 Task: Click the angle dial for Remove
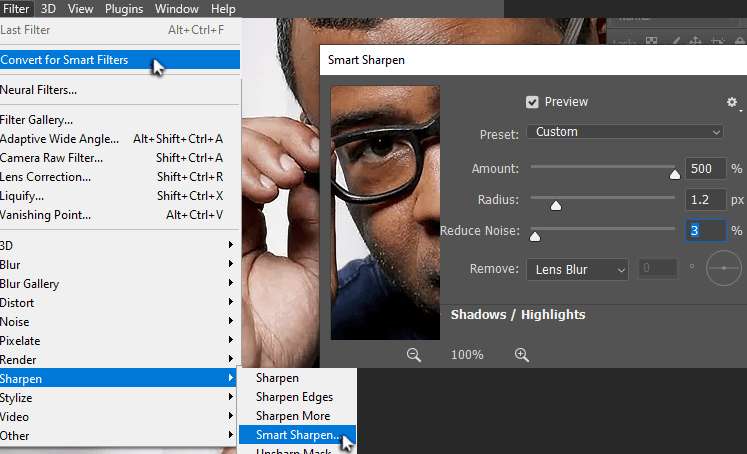pyautogui.click(x=722, y=269)
